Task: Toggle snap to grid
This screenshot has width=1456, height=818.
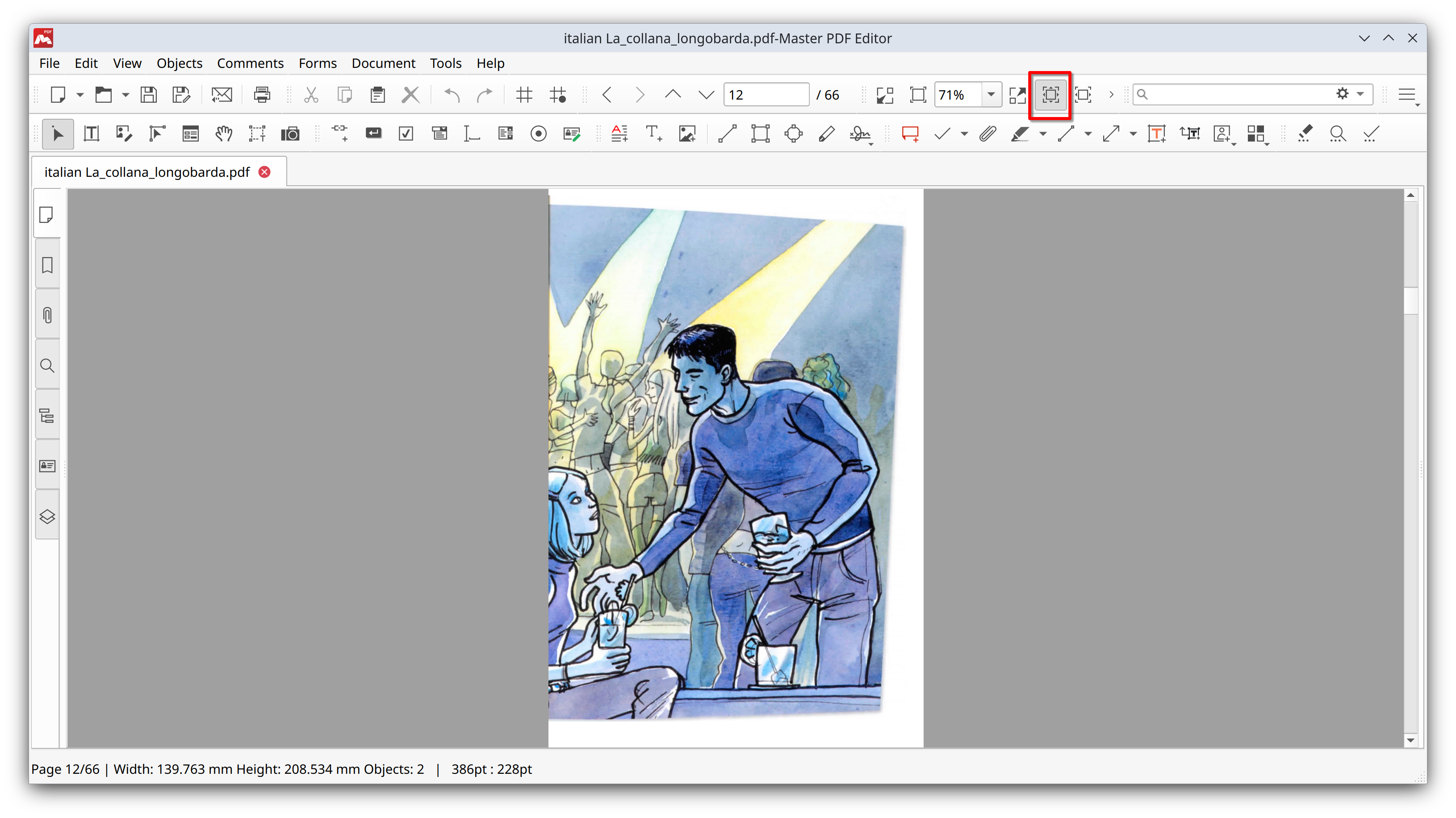Action: (x=558, y=94)
